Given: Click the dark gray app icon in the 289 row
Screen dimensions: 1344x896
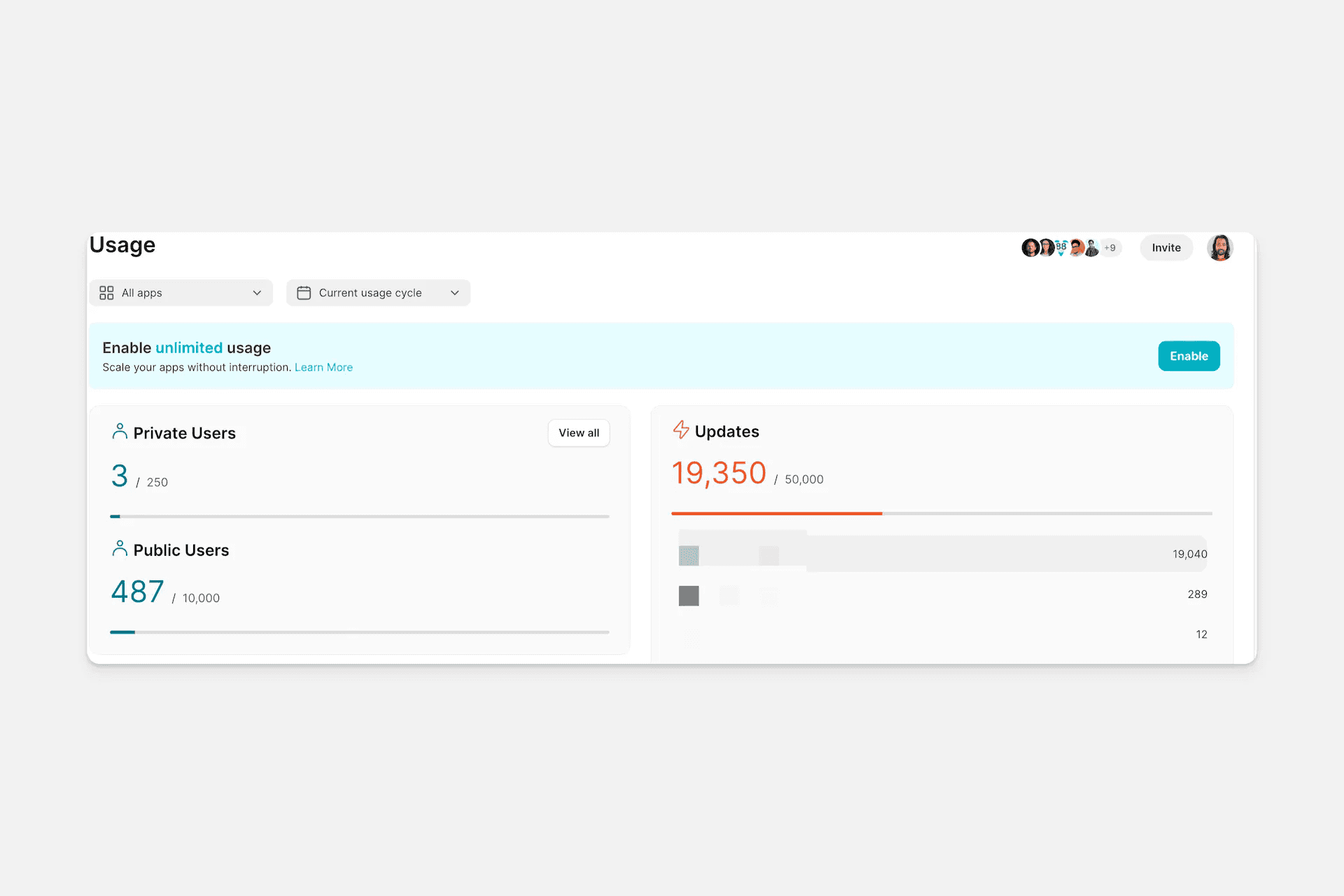Looking at the screenshot, I should coord(689,596).
